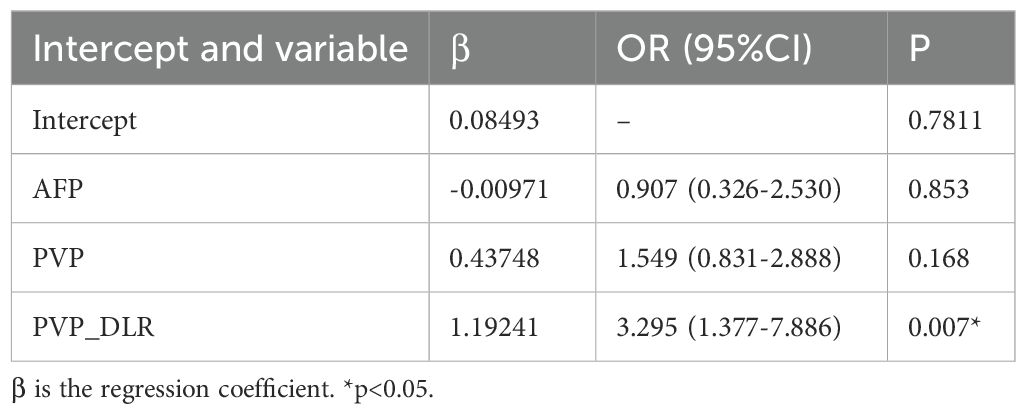1026x414 pixels.
Task: Click the β column header
Action: [460, 49]
